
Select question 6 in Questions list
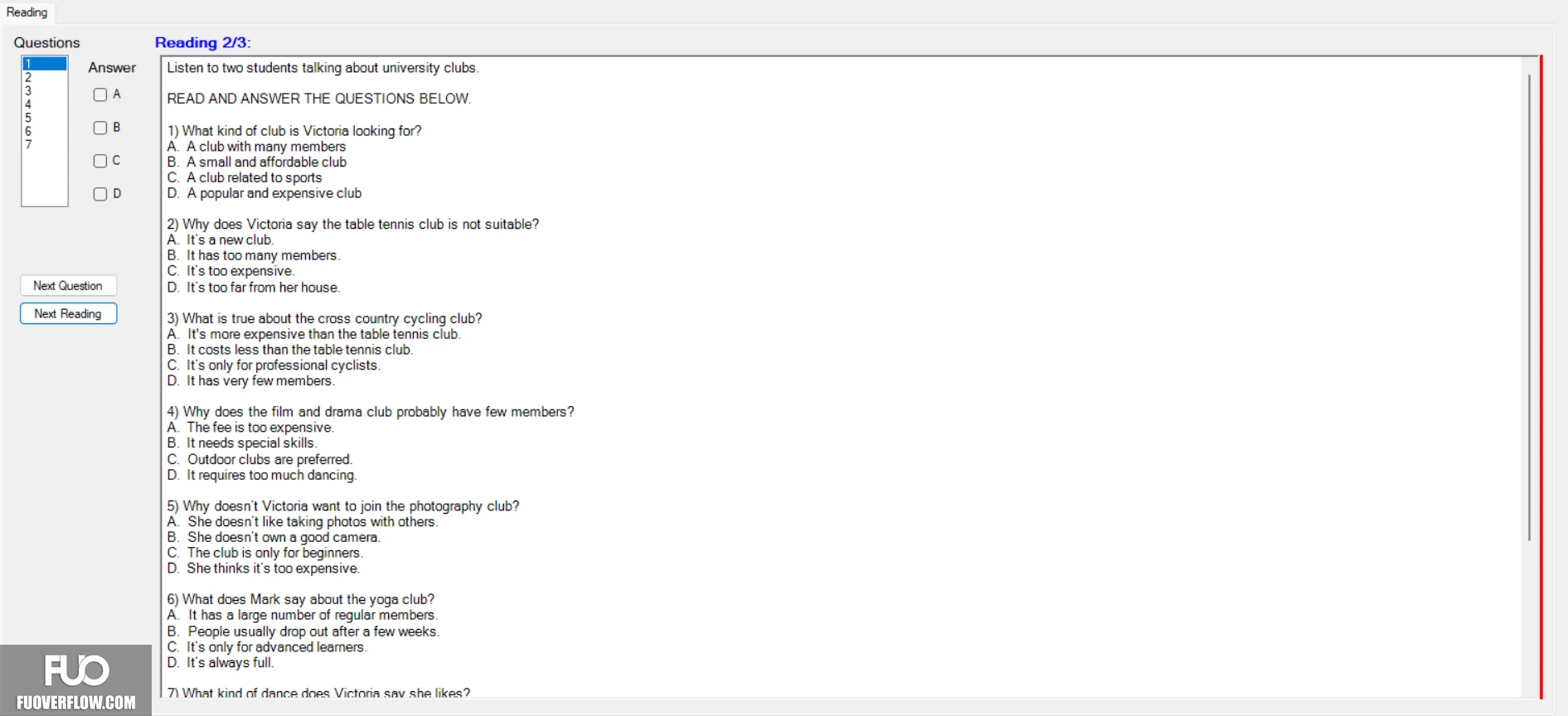(44, 131)
